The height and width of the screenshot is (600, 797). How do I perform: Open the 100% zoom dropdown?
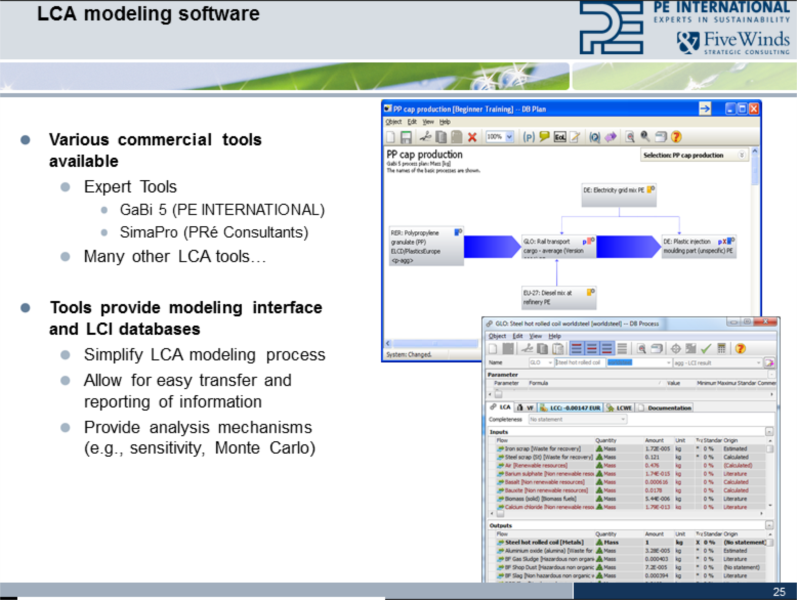coord(499,136)
